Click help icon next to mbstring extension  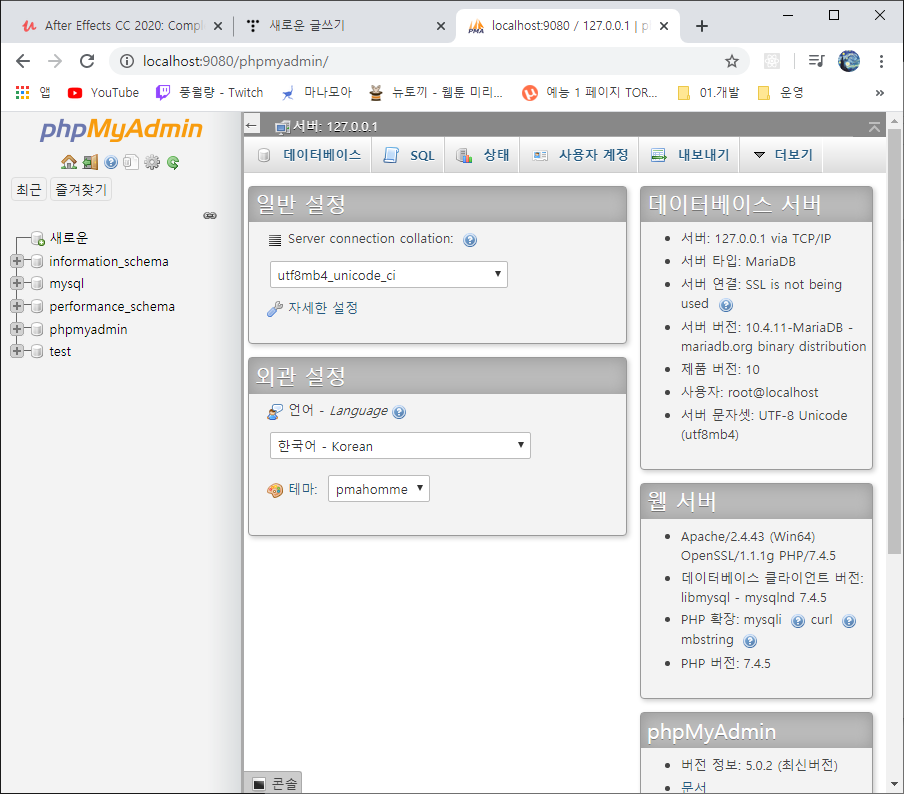[749, 641]
